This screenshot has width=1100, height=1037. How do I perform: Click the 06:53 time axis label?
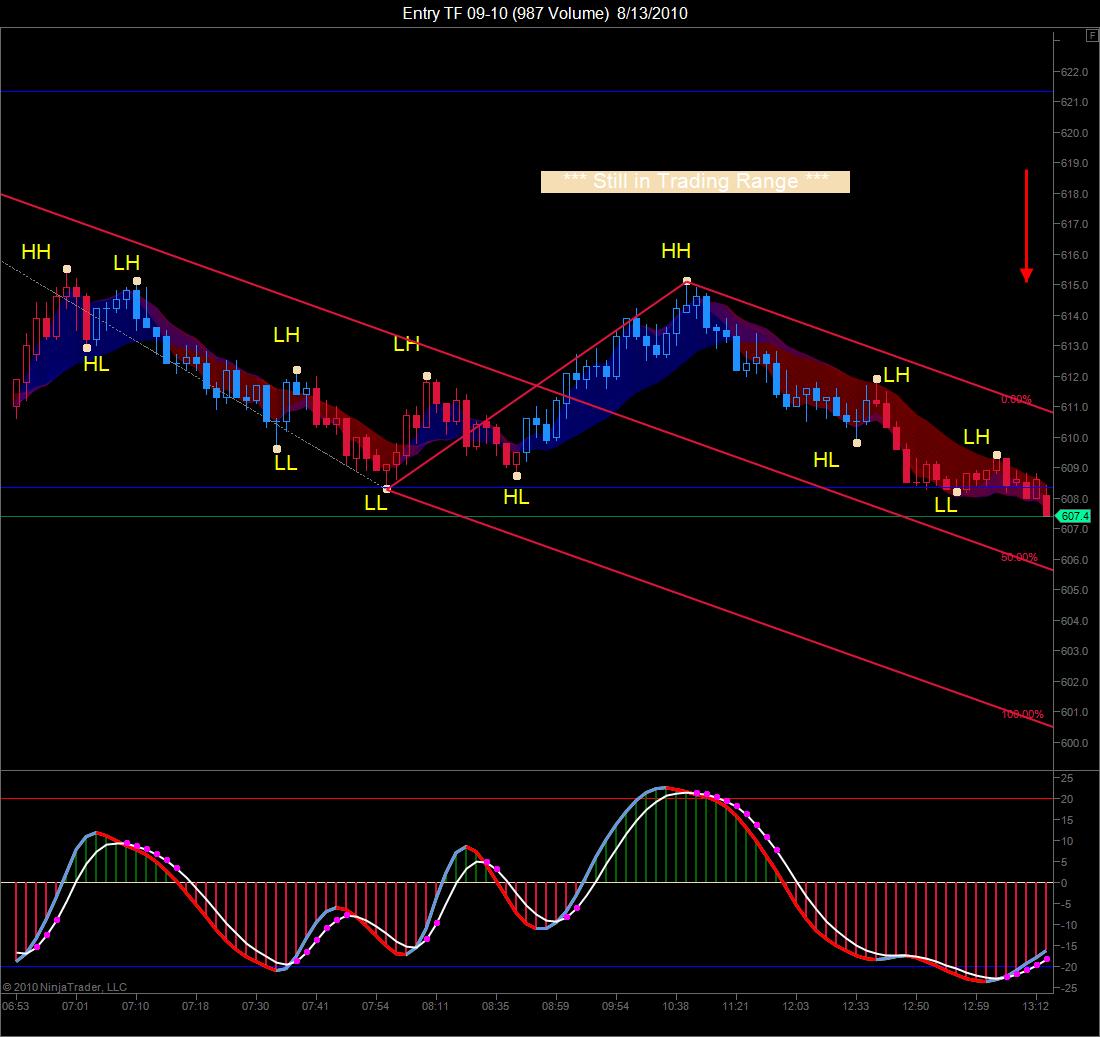pos(15,1006)
